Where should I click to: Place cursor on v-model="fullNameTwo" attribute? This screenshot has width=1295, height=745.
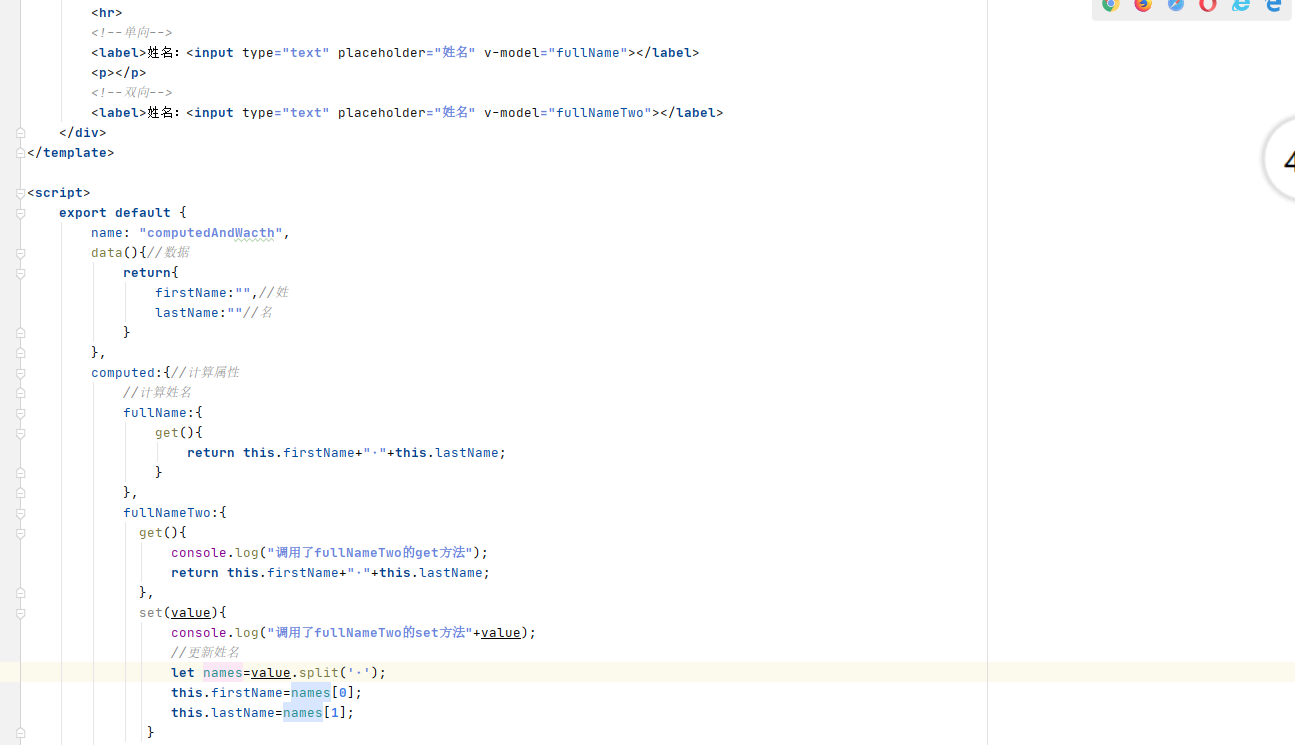[x=568, y=112]
